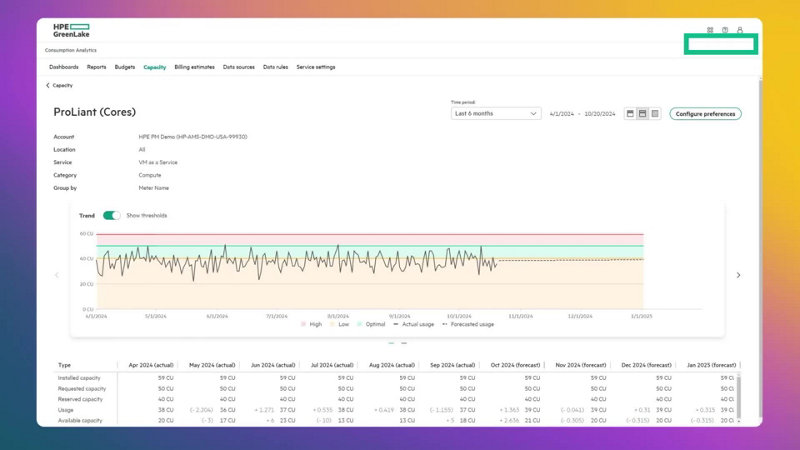Click the HPE PM Demo account value
This screenshot has width=800, height=450.
(193, 137)
